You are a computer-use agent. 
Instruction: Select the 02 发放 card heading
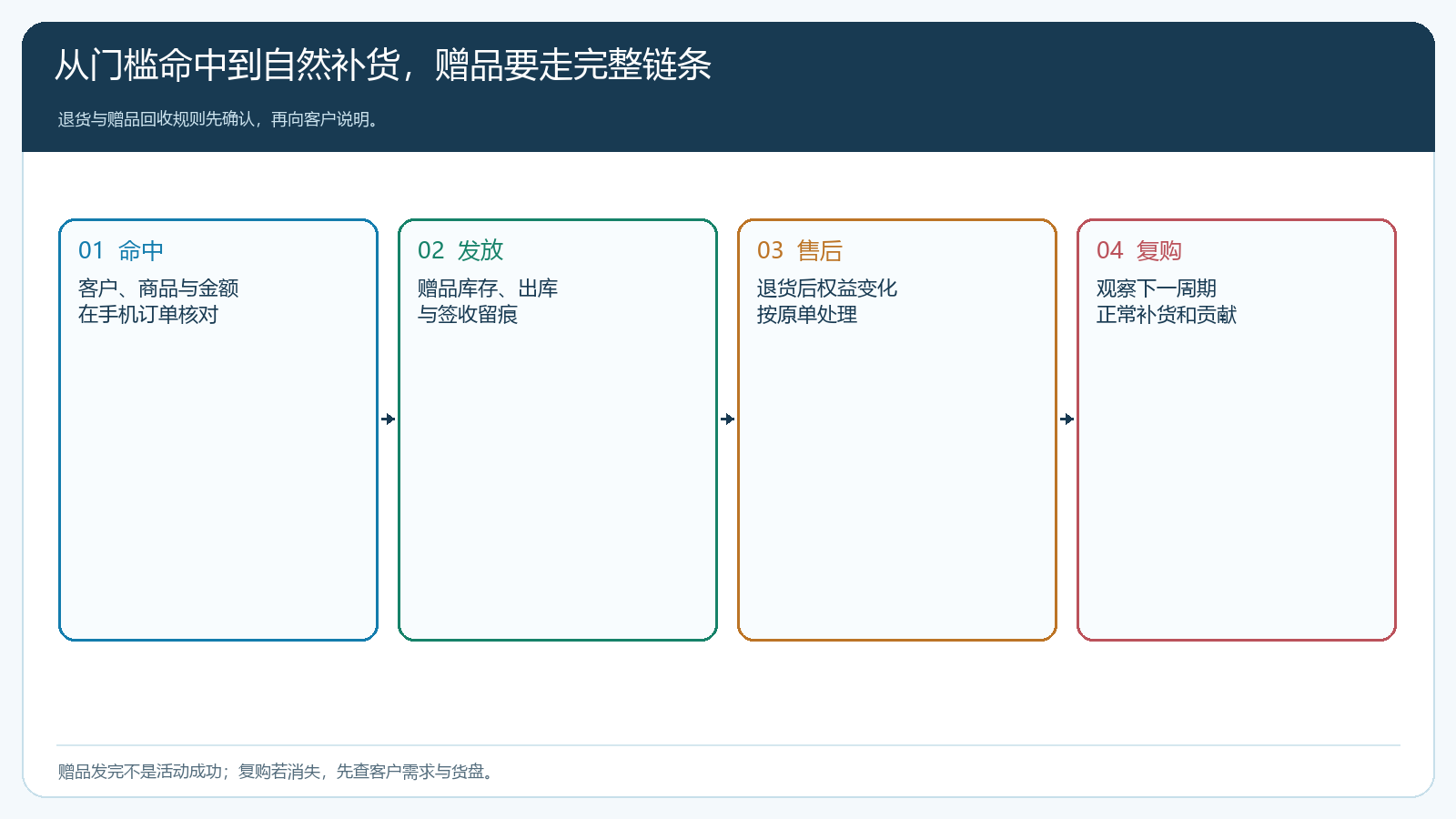[460, 250]
